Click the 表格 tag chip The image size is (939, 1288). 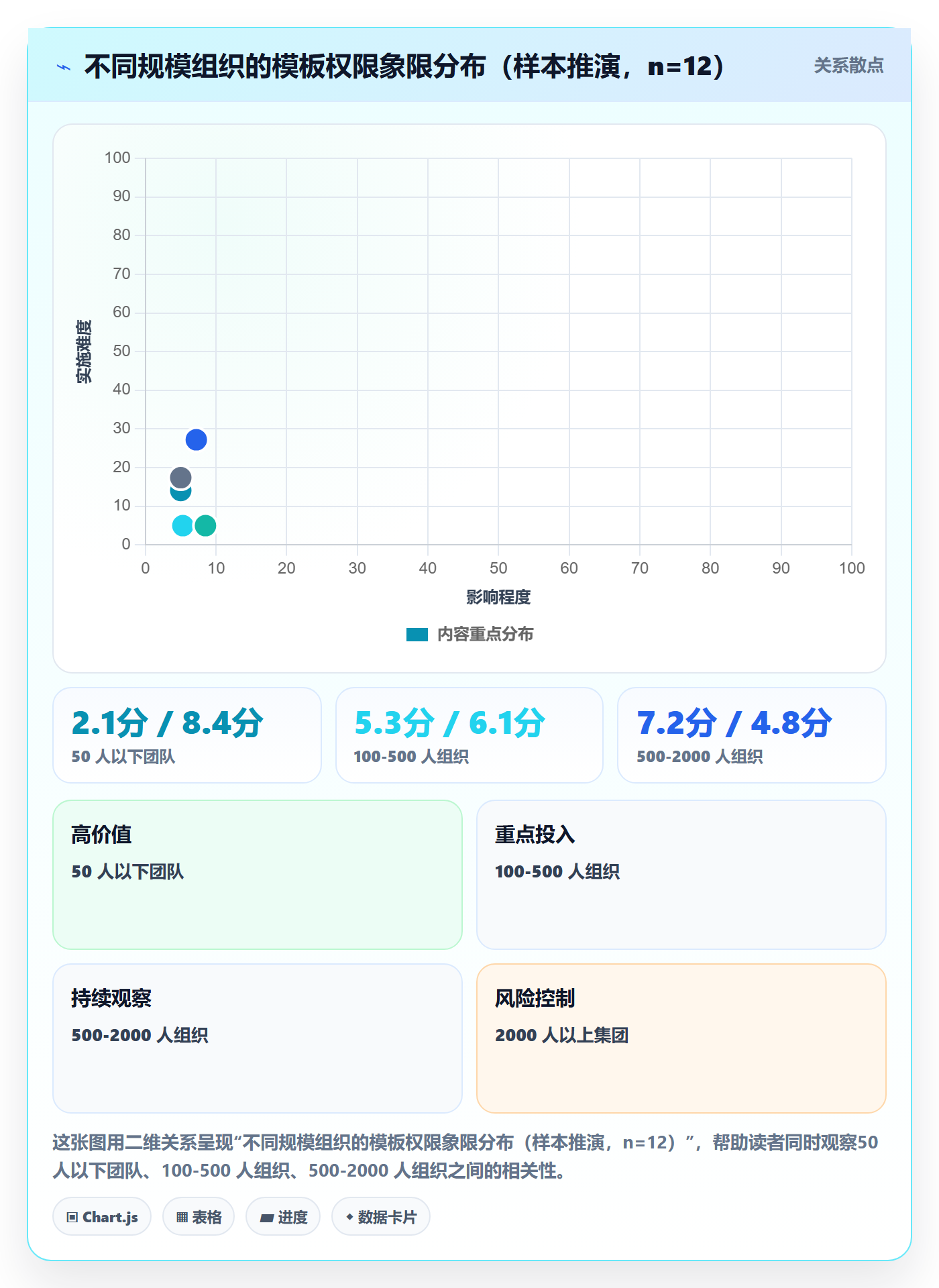pos(199,1217)
